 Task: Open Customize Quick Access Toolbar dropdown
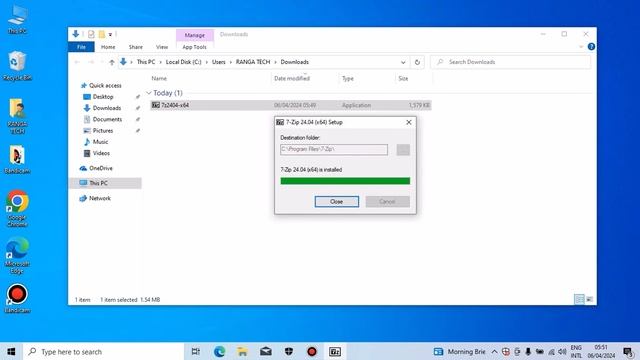[110, 34]
